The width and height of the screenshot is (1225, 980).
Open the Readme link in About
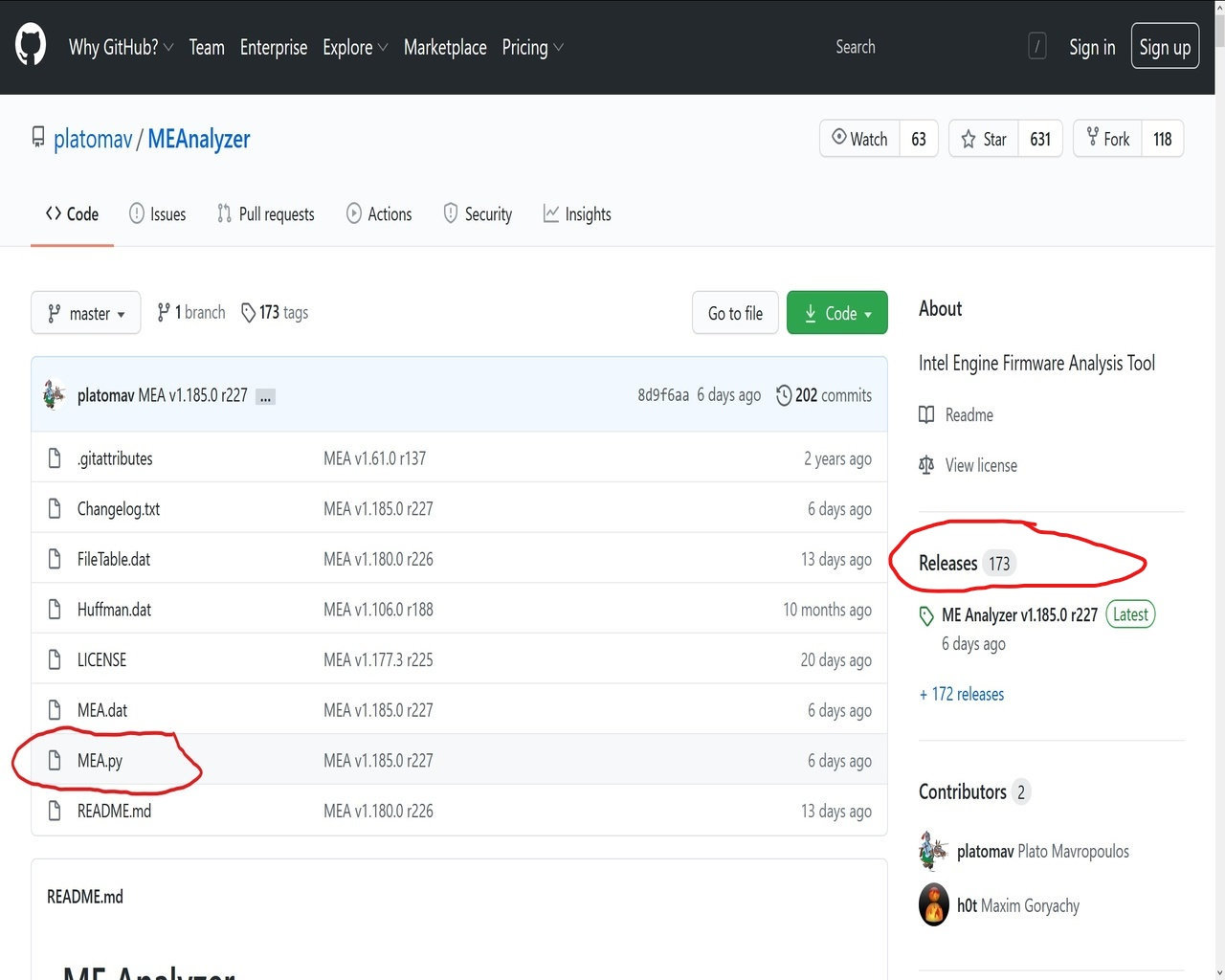(957, 414)
